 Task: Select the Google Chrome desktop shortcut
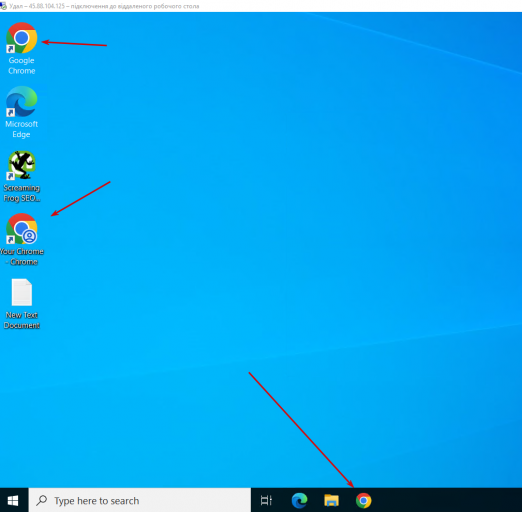tap(22, 48)
